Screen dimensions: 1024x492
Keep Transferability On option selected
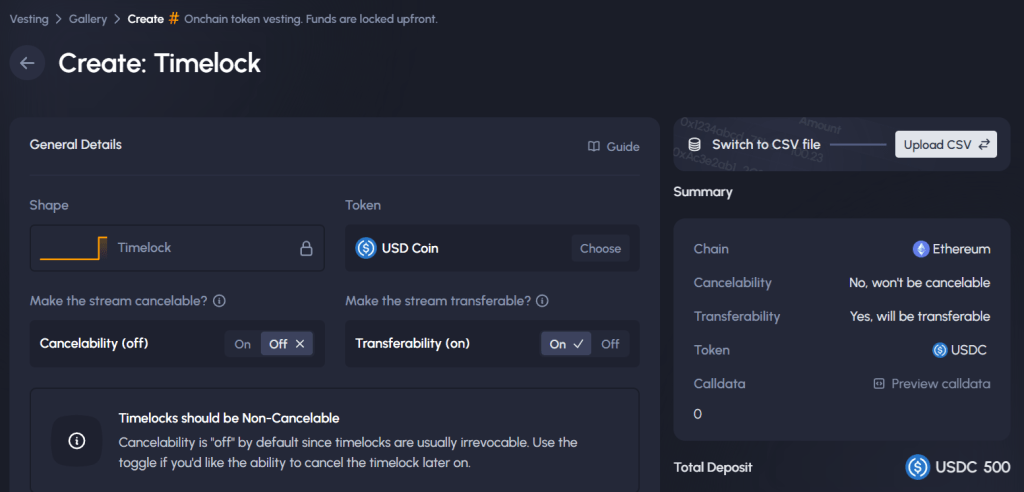coord(566,344)
